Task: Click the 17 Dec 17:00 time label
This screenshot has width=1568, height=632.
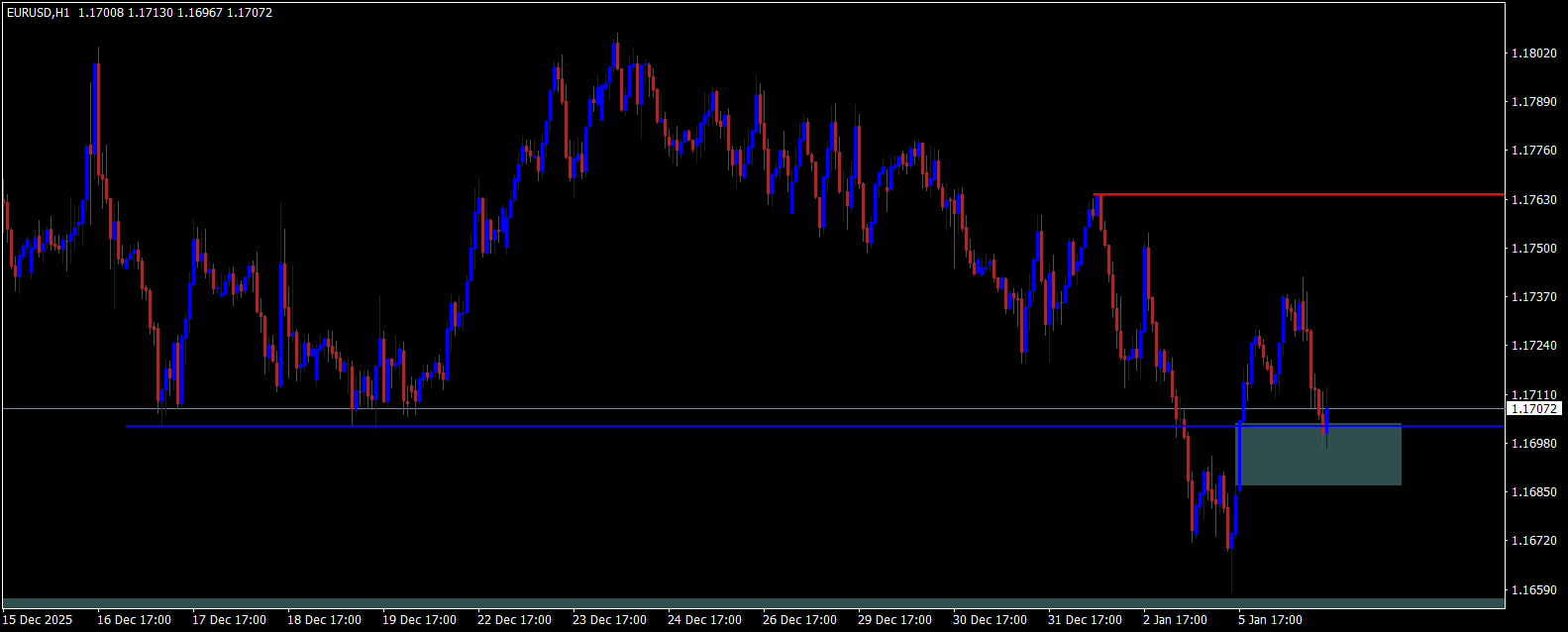Action: 229,620
